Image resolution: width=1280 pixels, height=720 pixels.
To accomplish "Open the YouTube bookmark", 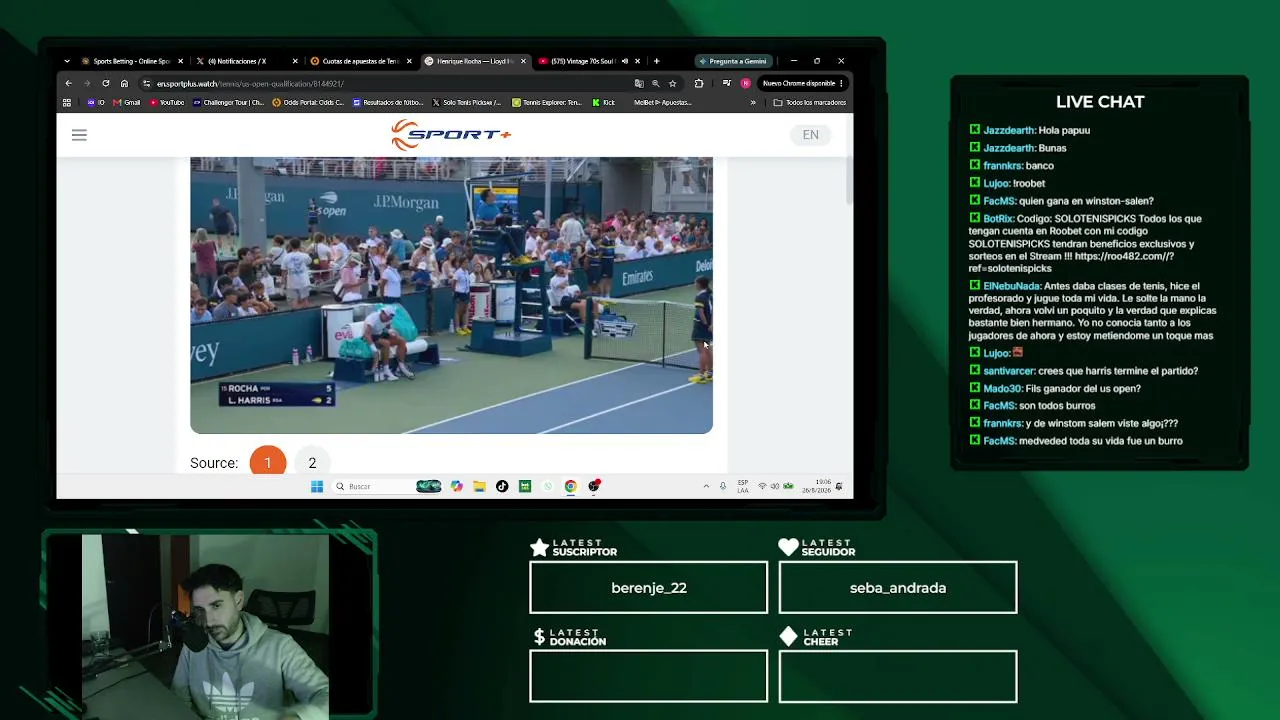I will click(x=167, y=102).
